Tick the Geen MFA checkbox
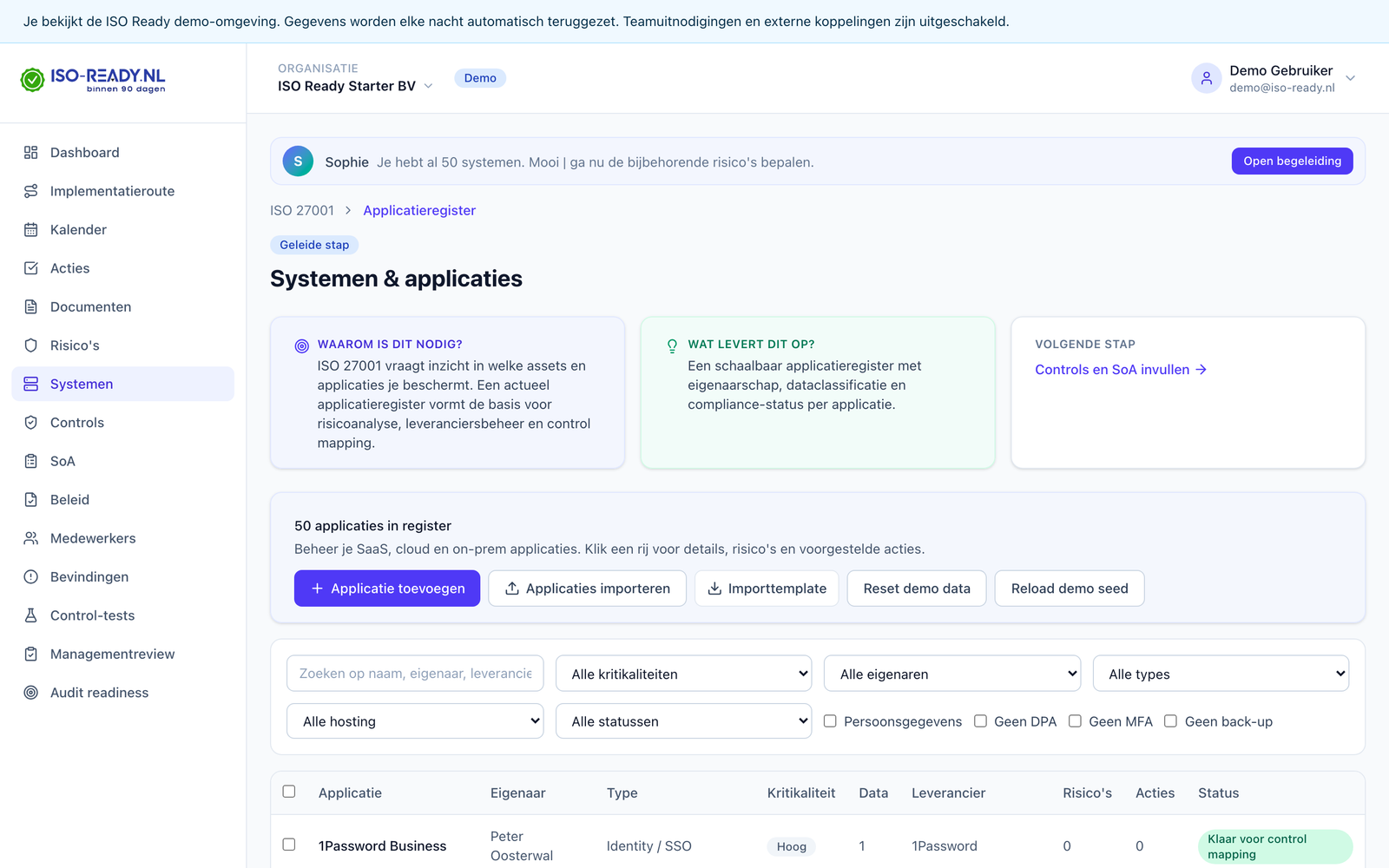1389x868 pixels. click(1075, 721)
